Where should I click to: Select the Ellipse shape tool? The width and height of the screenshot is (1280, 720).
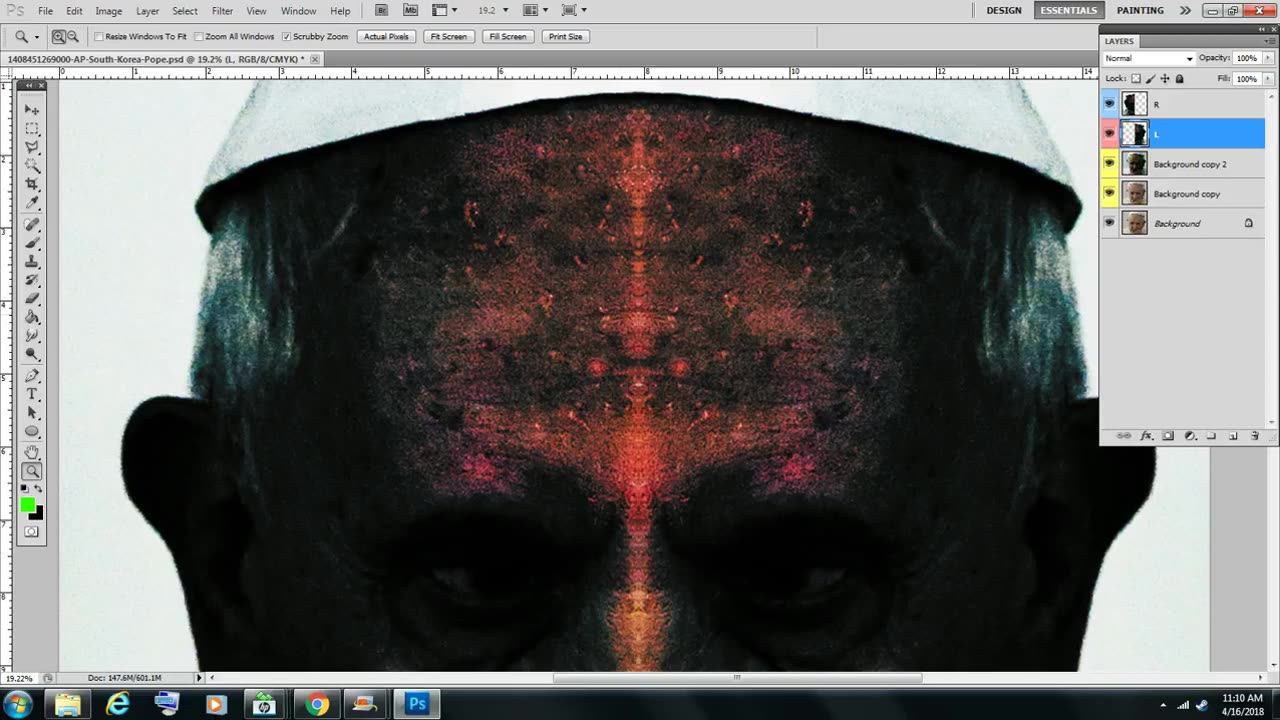pyautogui.click(x=32, y=431)
